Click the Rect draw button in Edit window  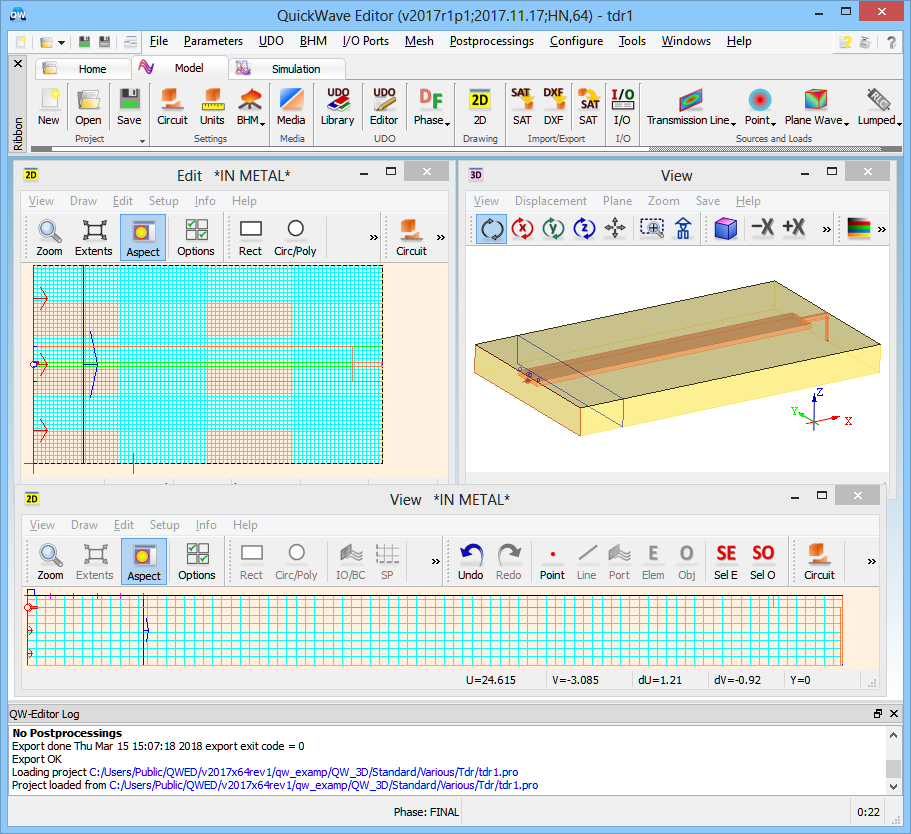(x=251, y=238)
